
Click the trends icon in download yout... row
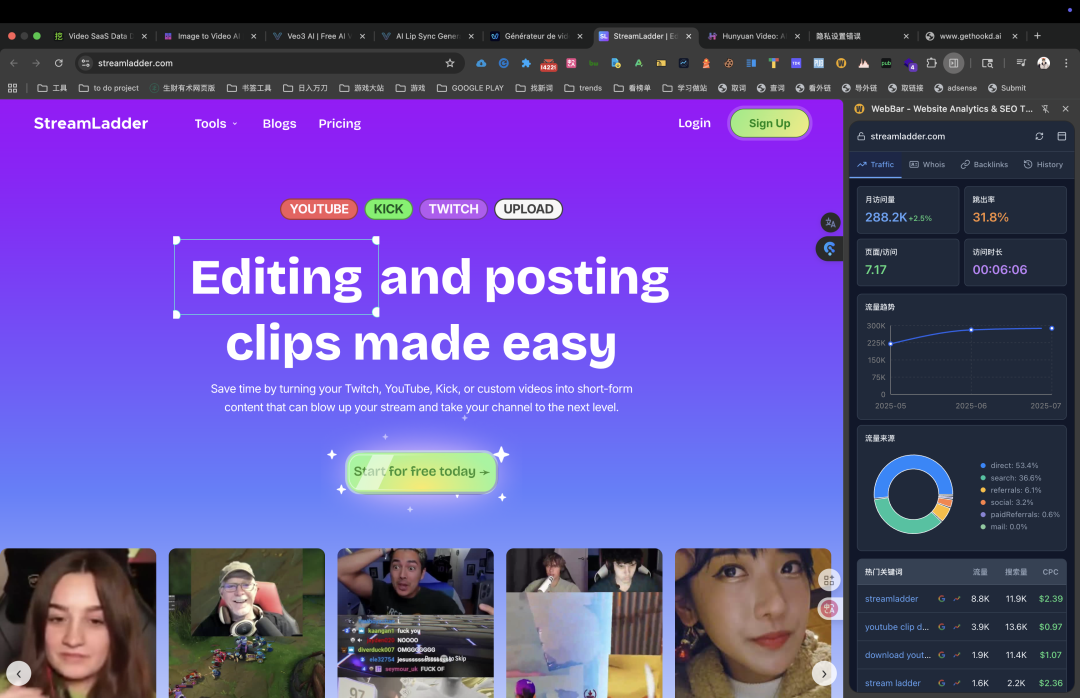(957, 655)
